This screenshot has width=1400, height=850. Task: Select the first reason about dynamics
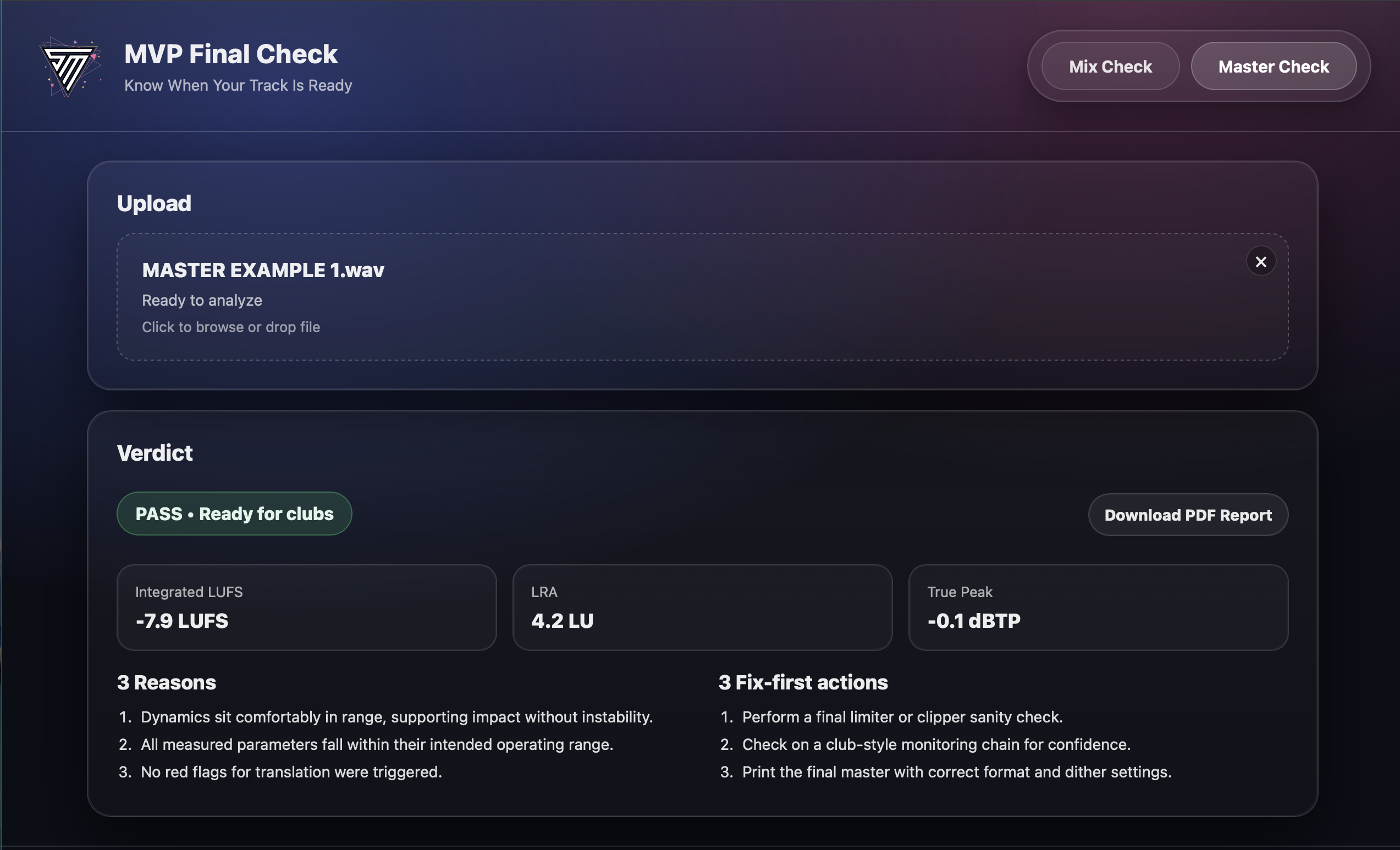(396, 717)
